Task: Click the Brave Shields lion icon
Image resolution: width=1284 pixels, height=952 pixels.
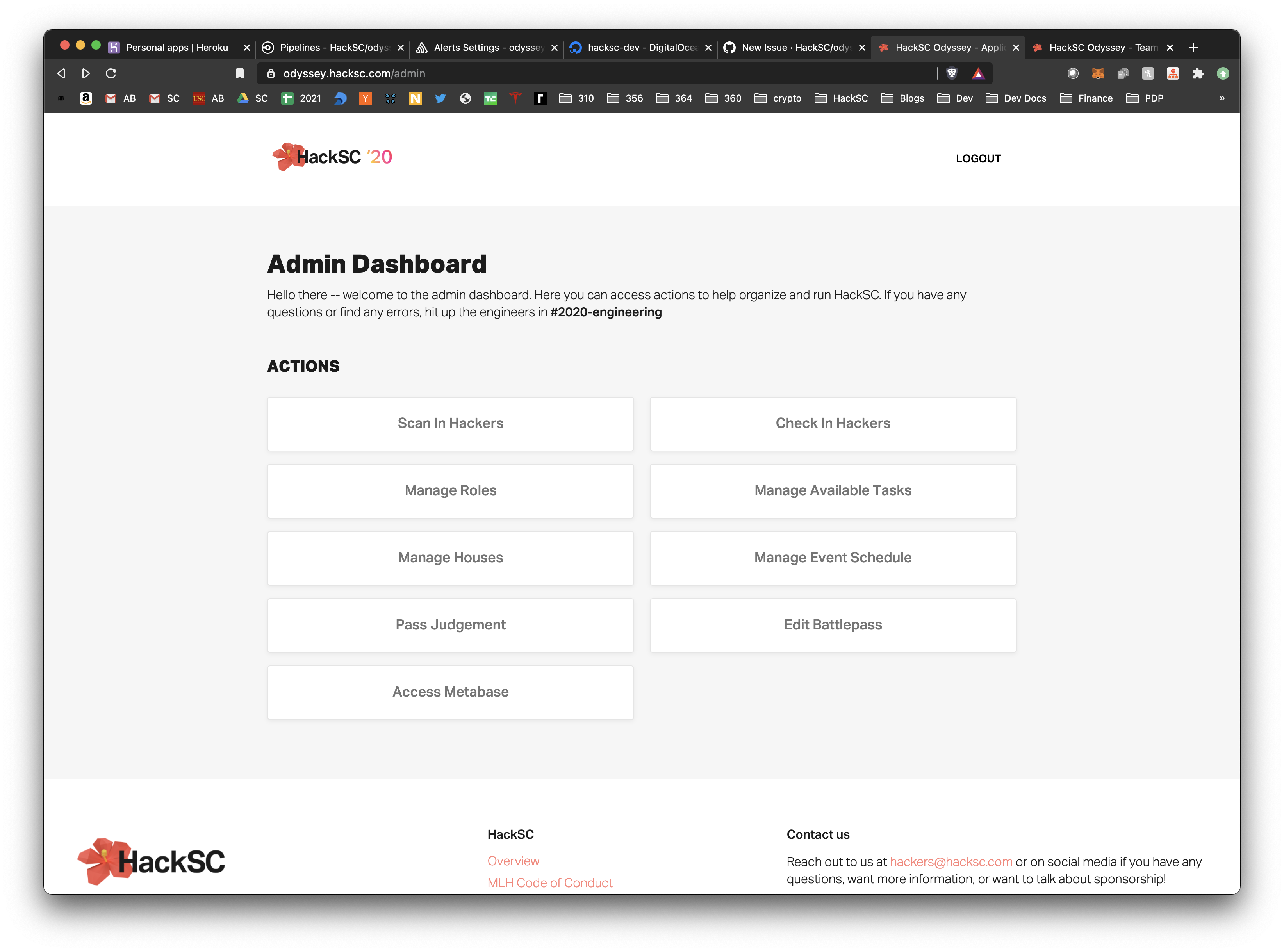Action: [x=951, y=73]
